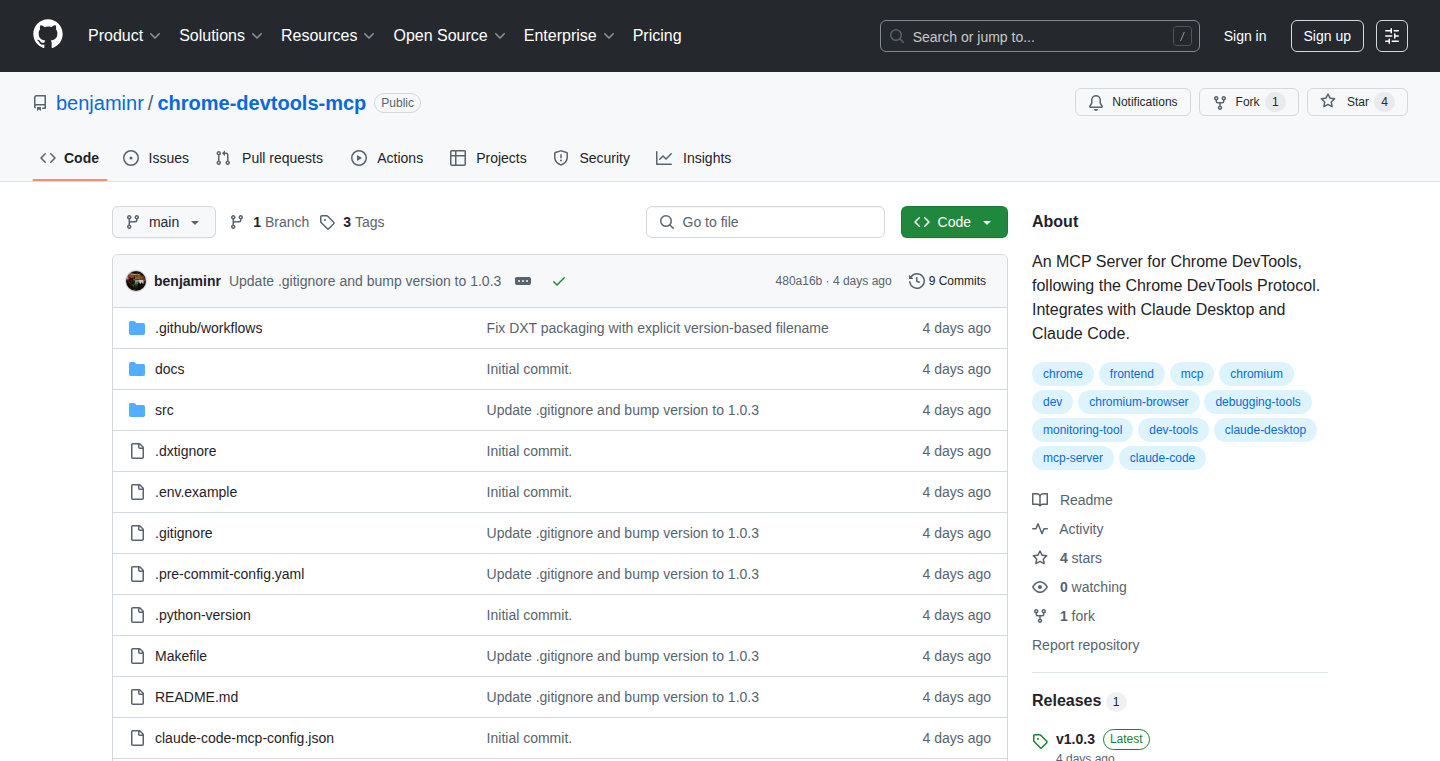The height and width of the screenshot is (761, 1440).
Task: Click the Search or jump to field
Action: (1040, 36)
